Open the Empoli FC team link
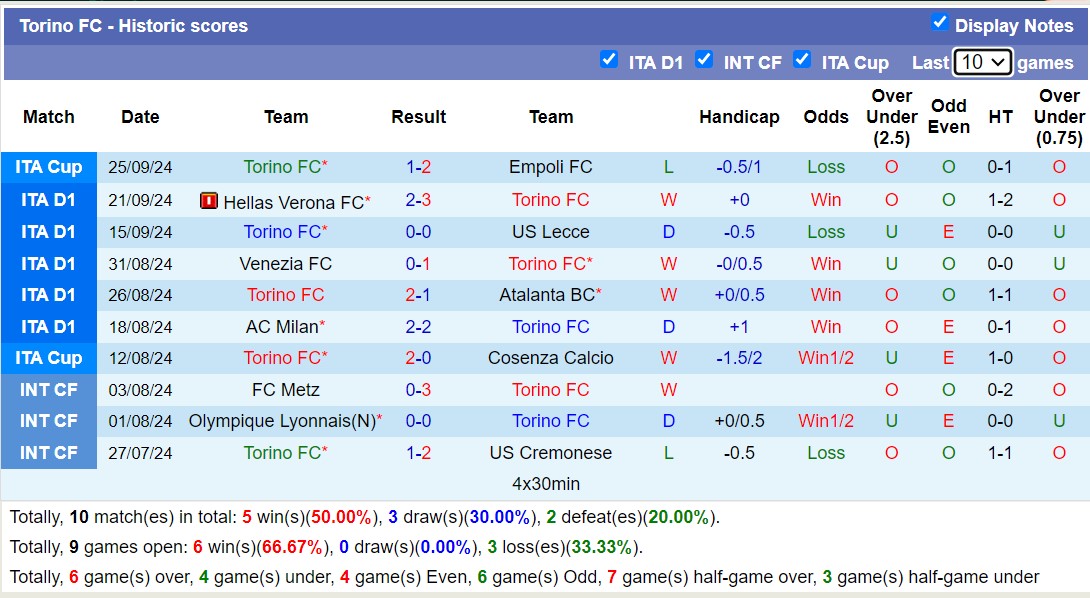The image size is (1090, 598). pyautogui.click(x=551, y=167)
